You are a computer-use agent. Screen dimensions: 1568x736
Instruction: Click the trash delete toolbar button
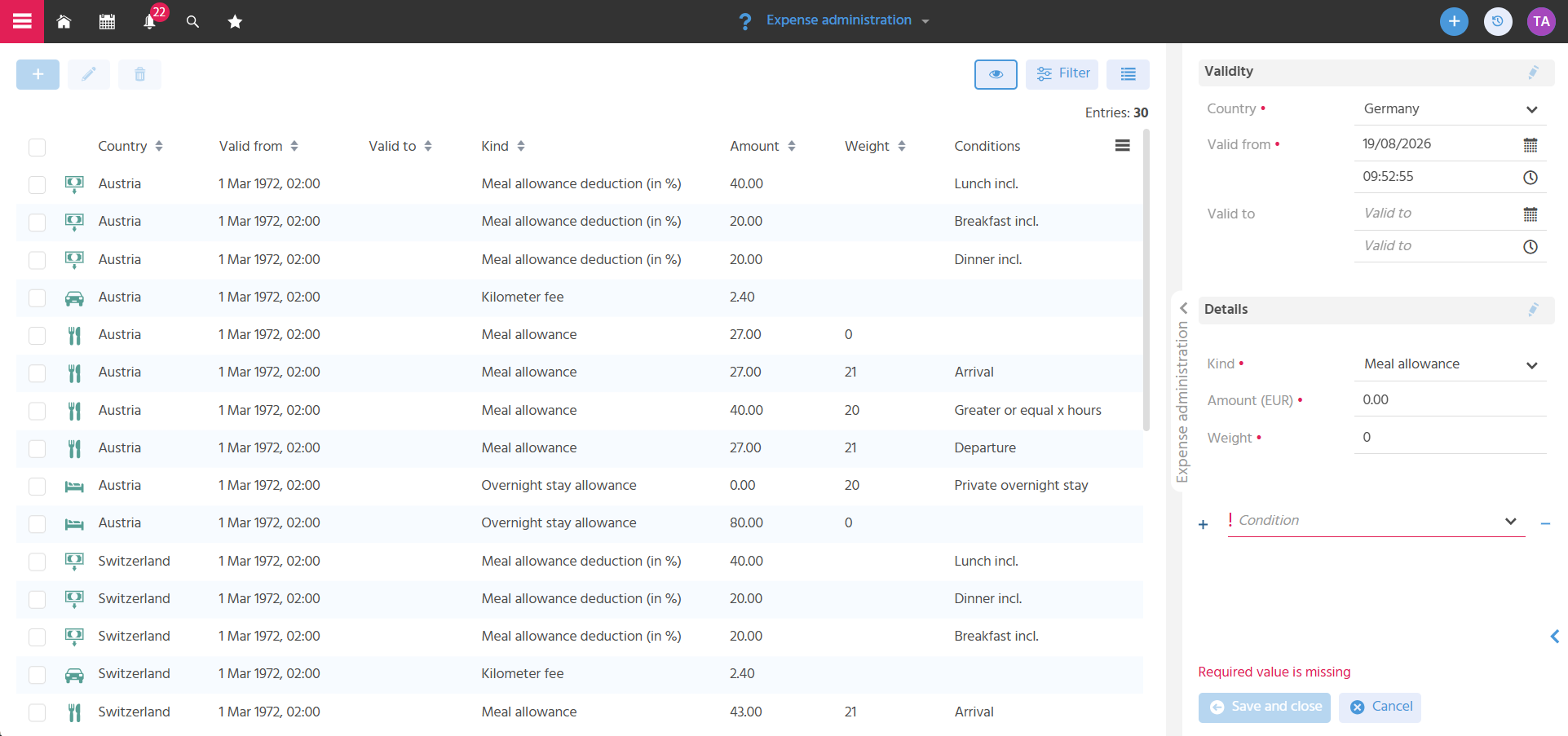139,74
